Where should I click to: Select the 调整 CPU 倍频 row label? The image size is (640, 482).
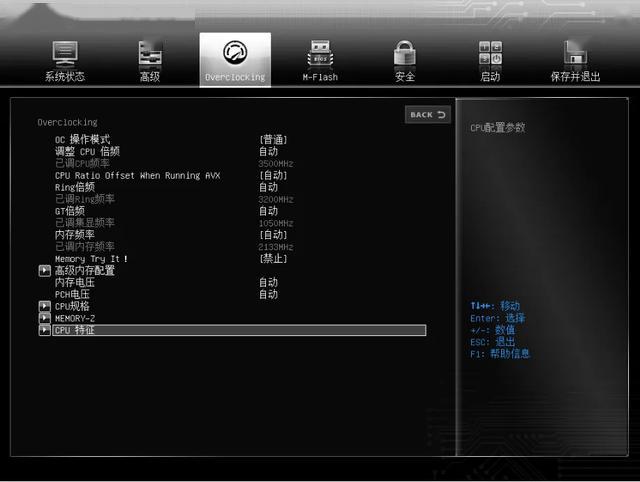point(87,151)
